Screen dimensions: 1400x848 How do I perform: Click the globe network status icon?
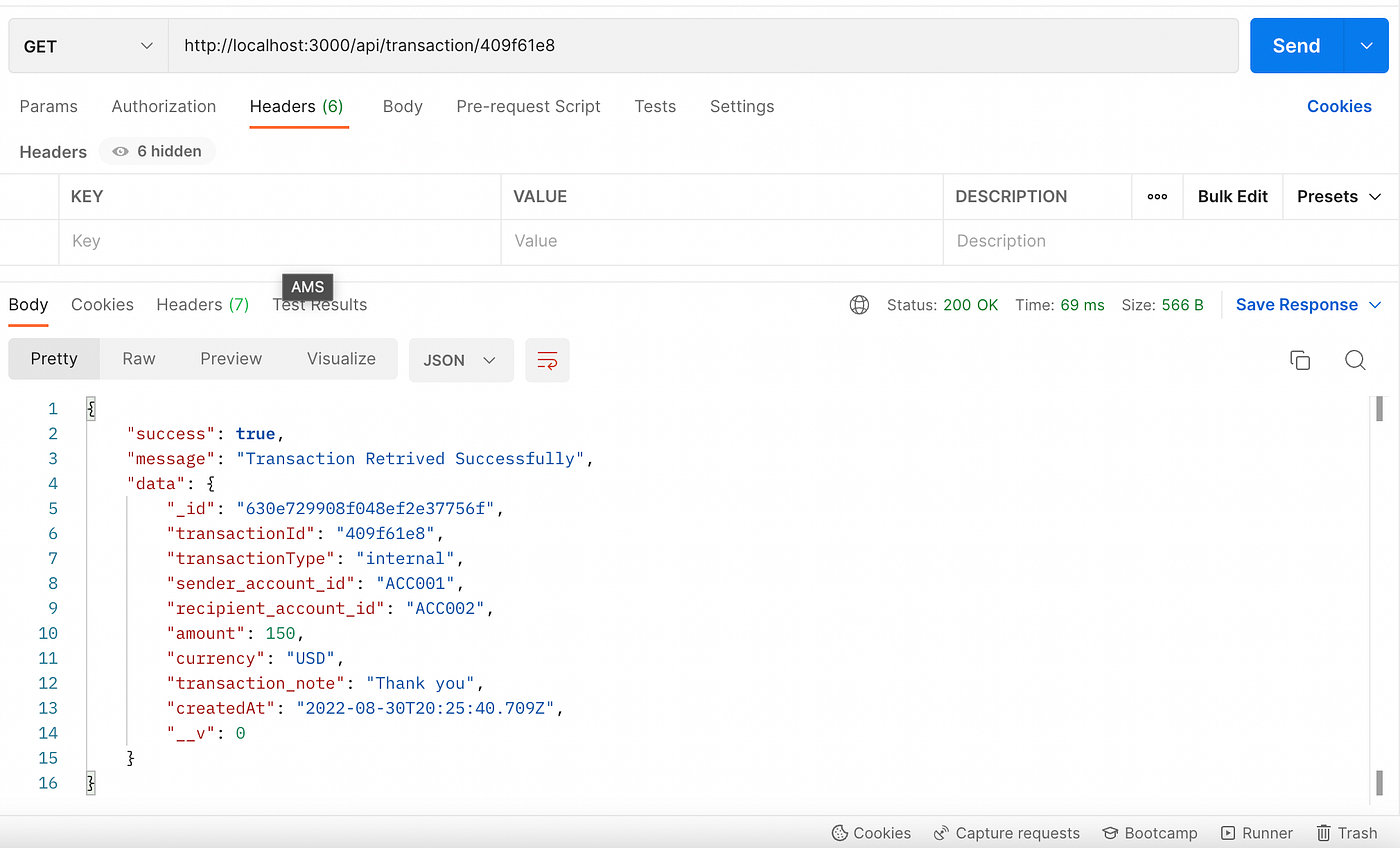[x=859, y=304]
